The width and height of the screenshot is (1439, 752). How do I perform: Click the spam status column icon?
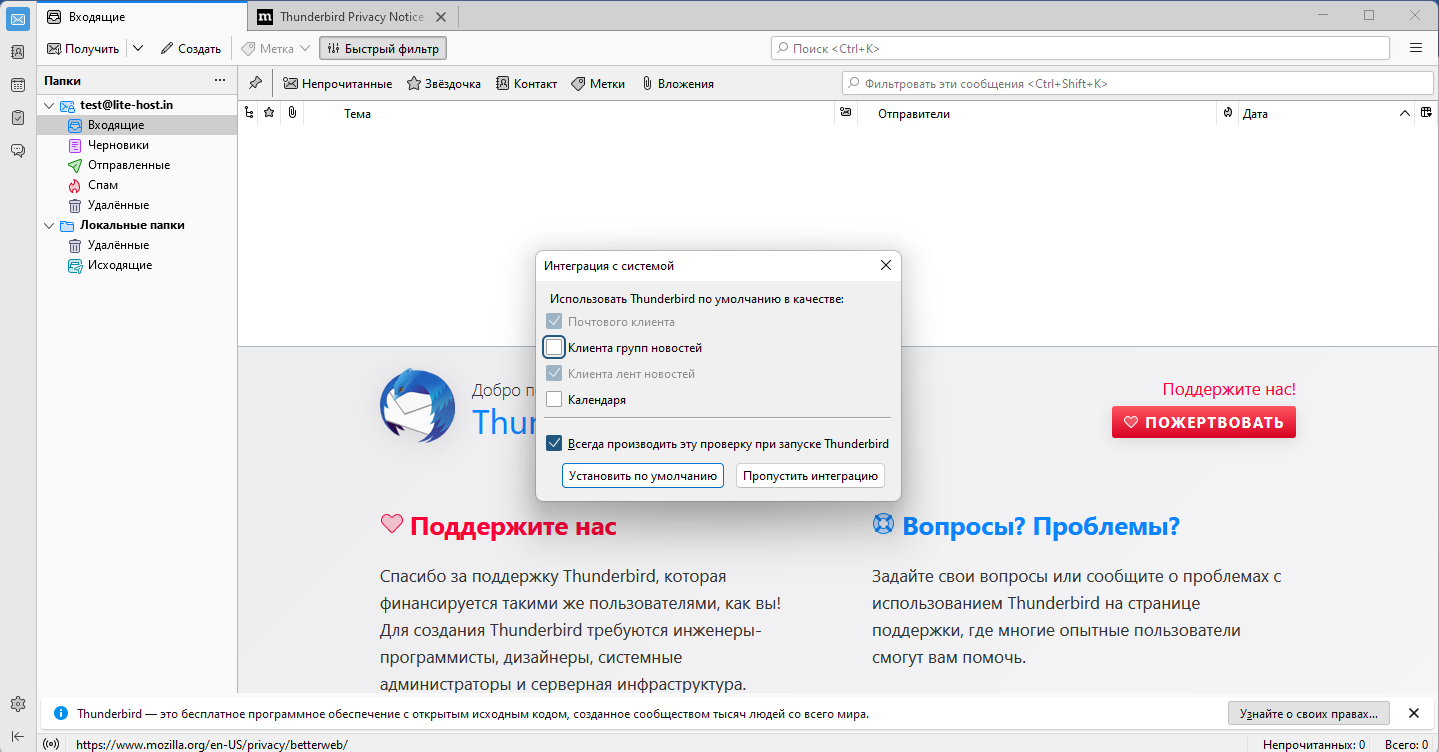(1227, 113)
